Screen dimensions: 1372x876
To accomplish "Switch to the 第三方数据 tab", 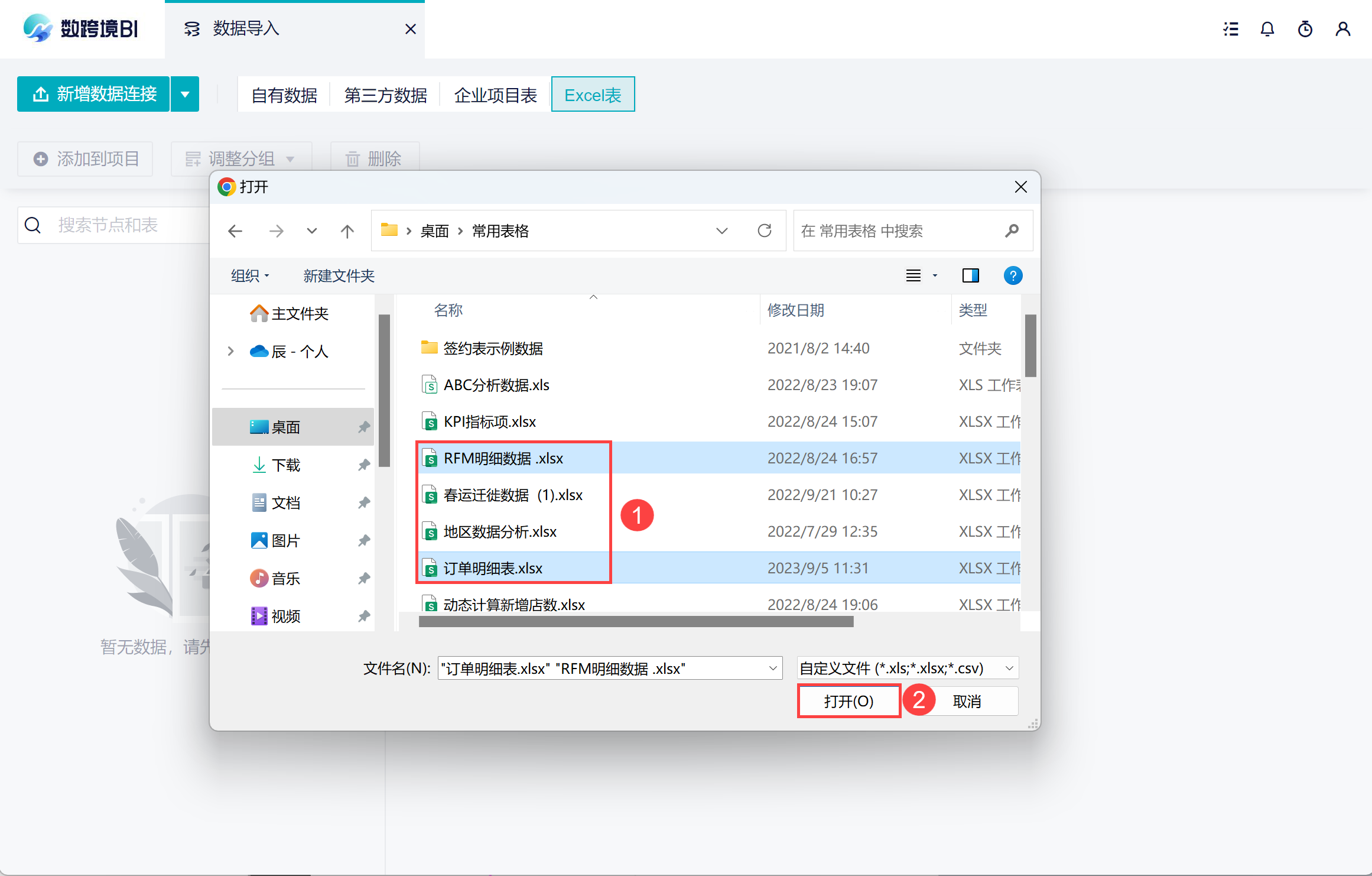I will pyautogui.click(x=385, y=95).
